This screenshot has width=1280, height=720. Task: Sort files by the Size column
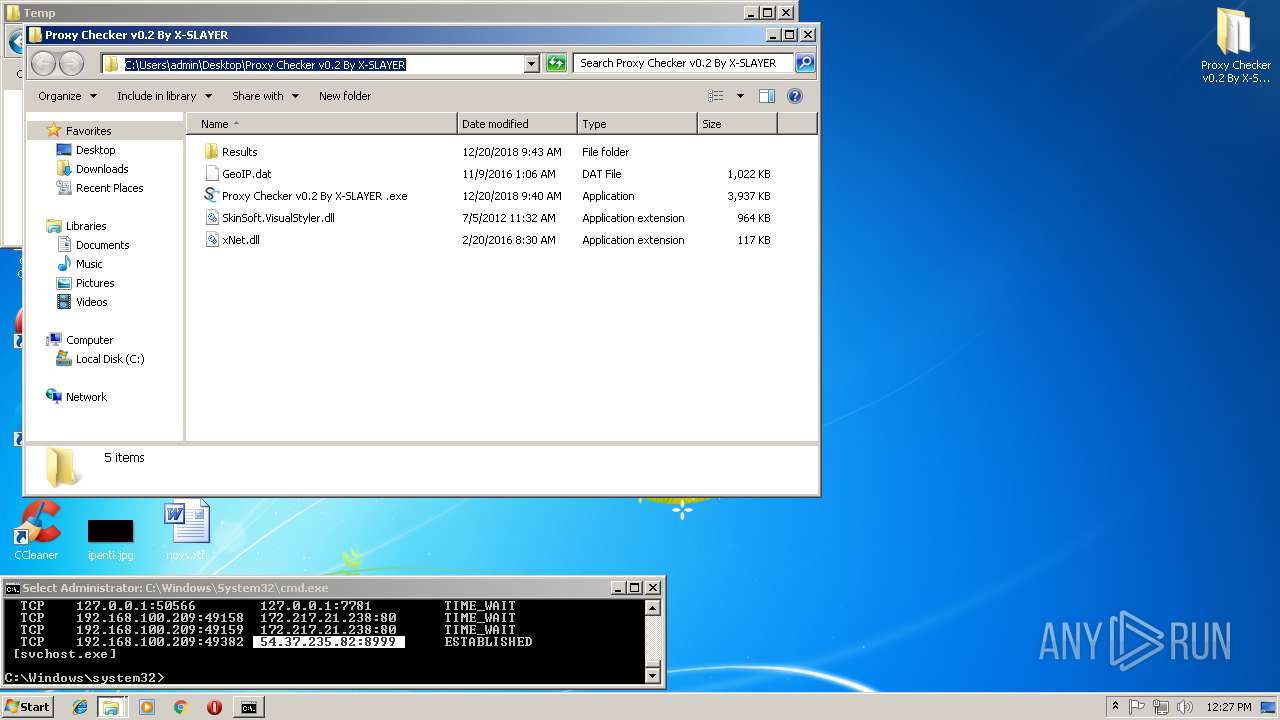pyautogui.click(x=737, y=124)
